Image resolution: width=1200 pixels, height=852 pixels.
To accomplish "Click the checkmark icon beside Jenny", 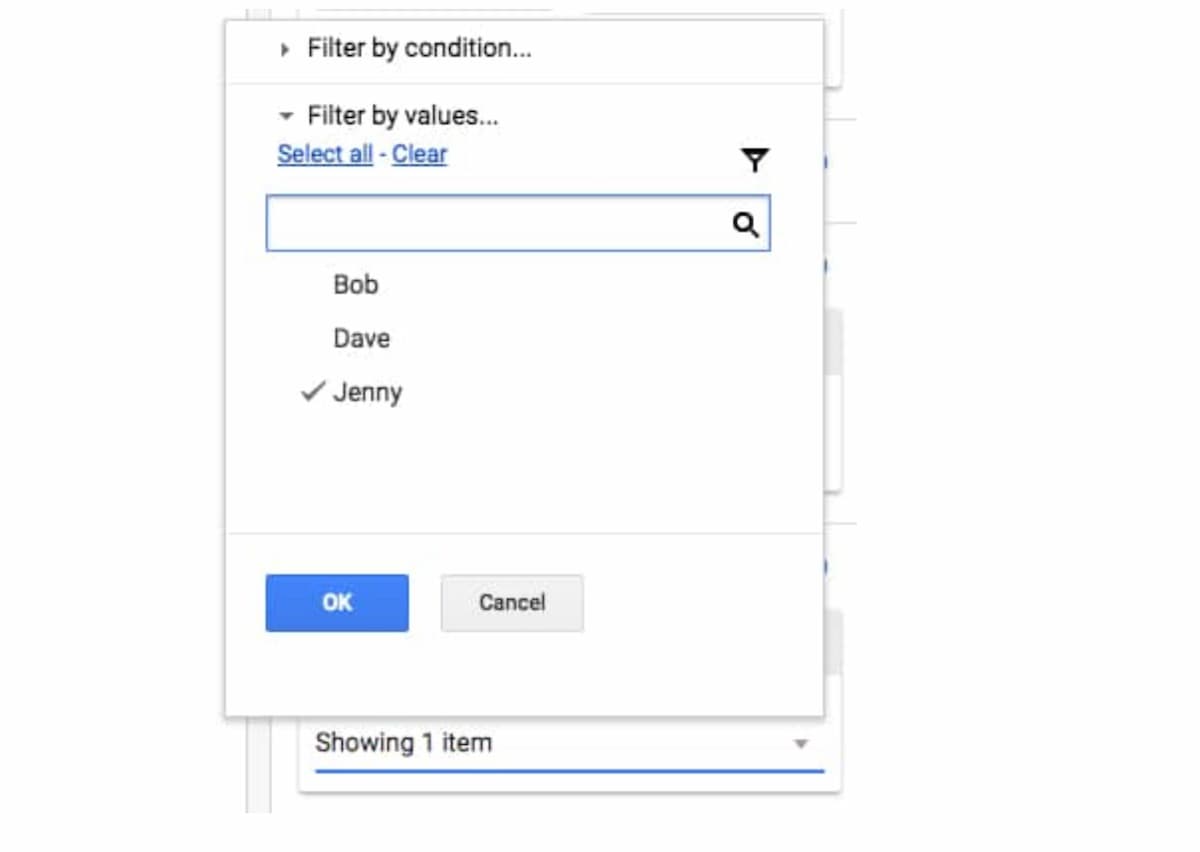I will pos(313,392).
